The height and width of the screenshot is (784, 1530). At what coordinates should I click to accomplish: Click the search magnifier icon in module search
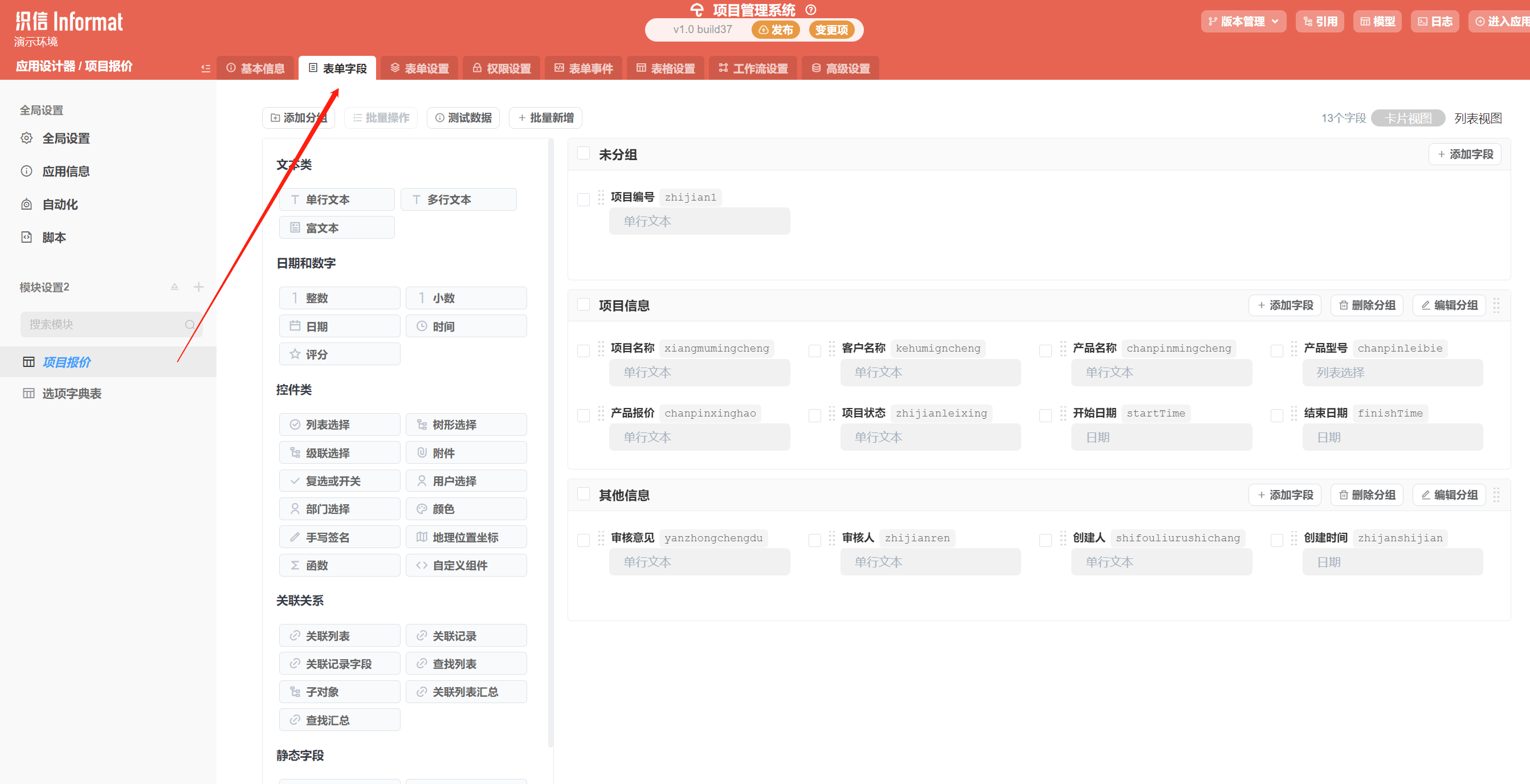coord(189,324)
